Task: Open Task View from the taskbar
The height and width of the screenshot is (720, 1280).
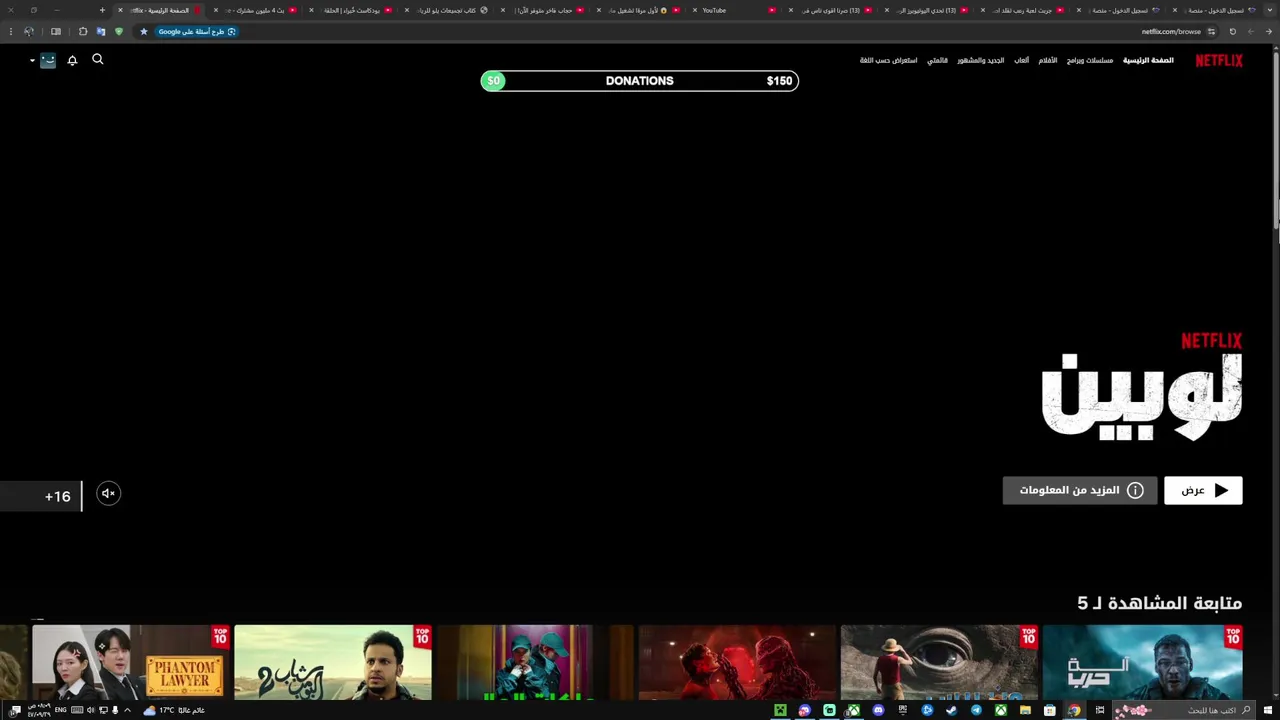Action: click(x=1100, y=710)
